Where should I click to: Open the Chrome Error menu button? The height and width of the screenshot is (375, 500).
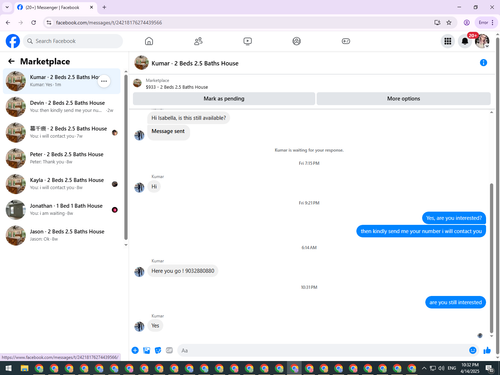click(x=486, y=23)
